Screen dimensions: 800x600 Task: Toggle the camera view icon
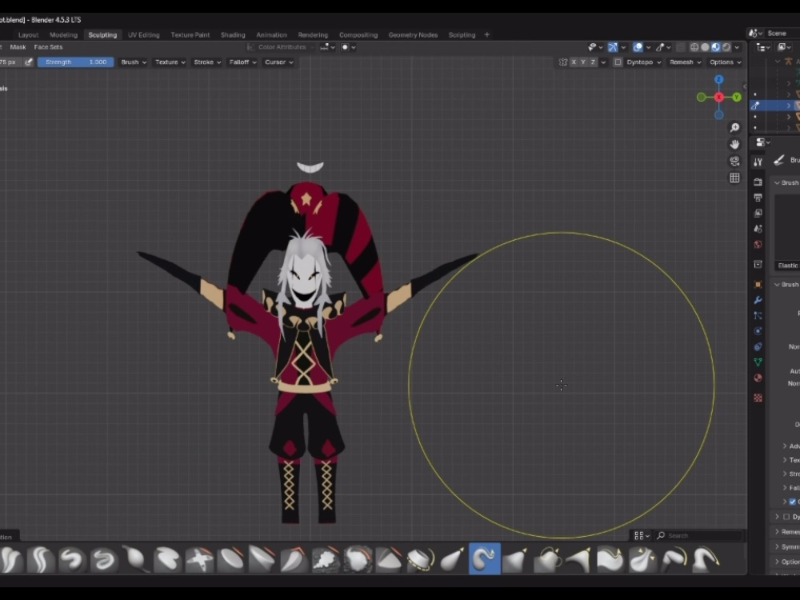pyautogui.click(x=734, y=161)
